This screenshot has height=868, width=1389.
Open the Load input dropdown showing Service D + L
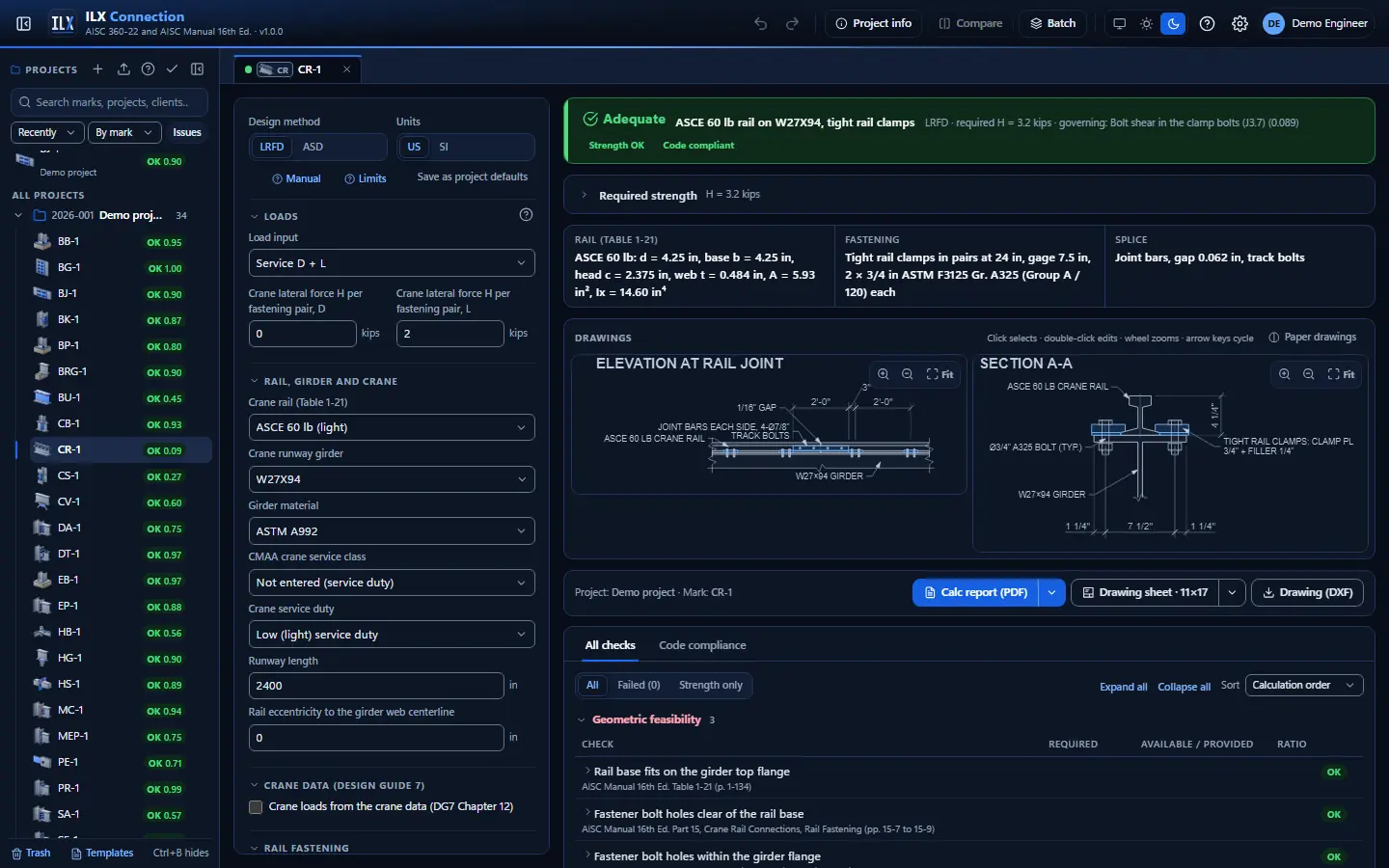[x=392, y=263]
